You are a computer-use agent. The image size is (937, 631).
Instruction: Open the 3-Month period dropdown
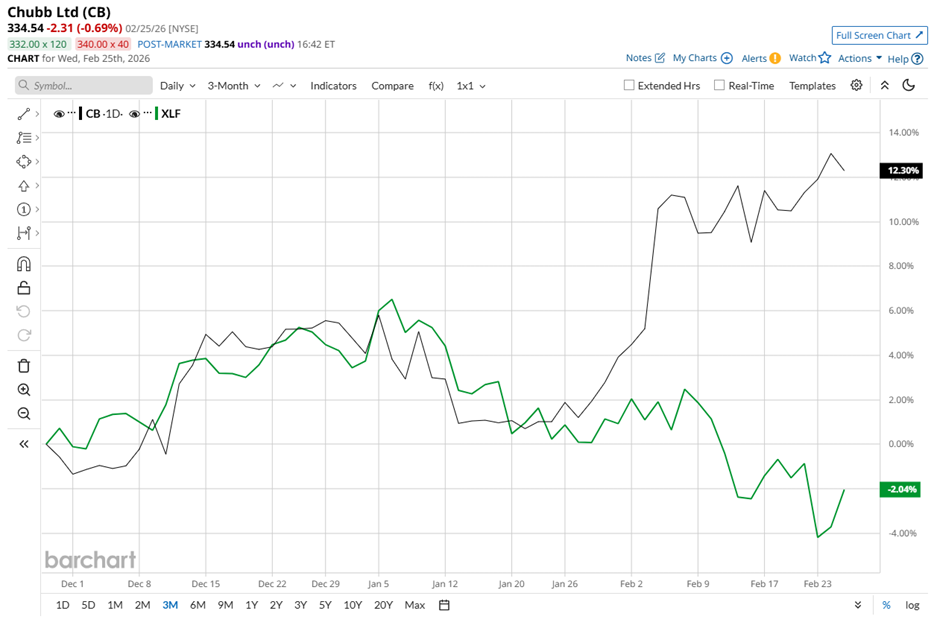coord(234,86)
